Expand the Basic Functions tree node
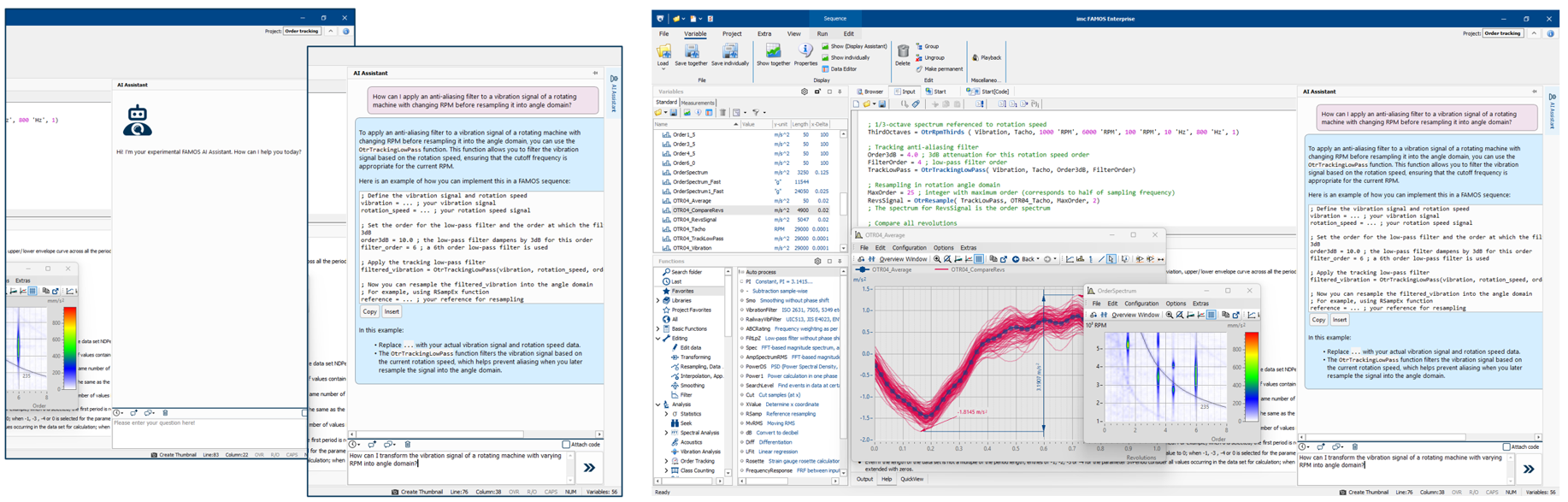Viewport: 1568px width, 502px height. [658, 329]
